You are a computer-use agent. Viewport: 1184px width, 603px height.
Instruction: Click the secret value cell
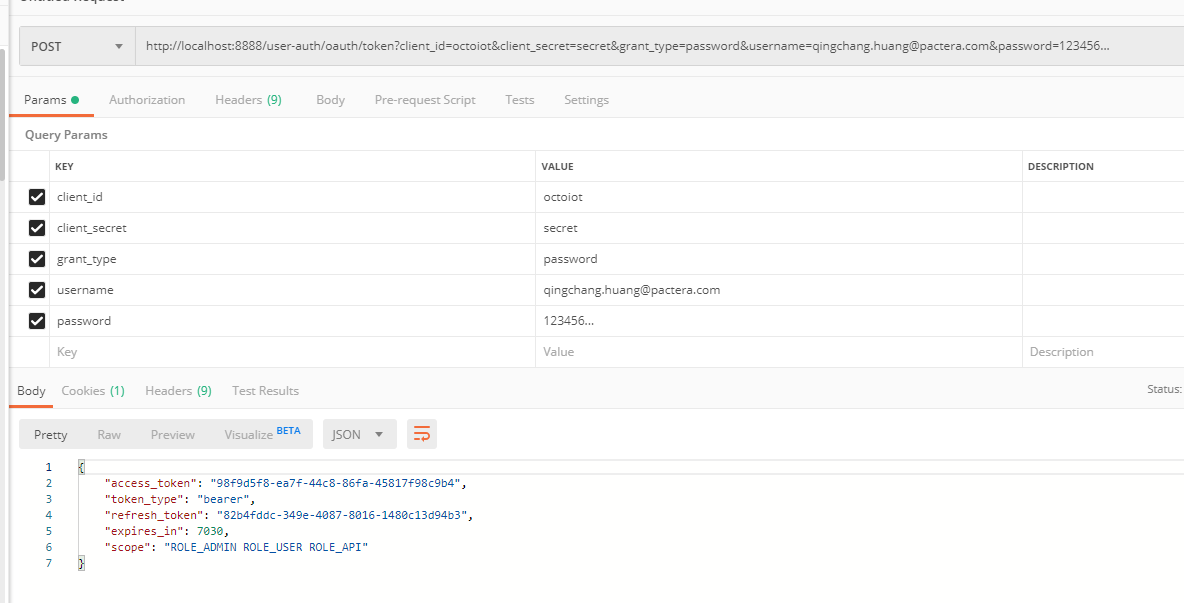coord(779,228)
